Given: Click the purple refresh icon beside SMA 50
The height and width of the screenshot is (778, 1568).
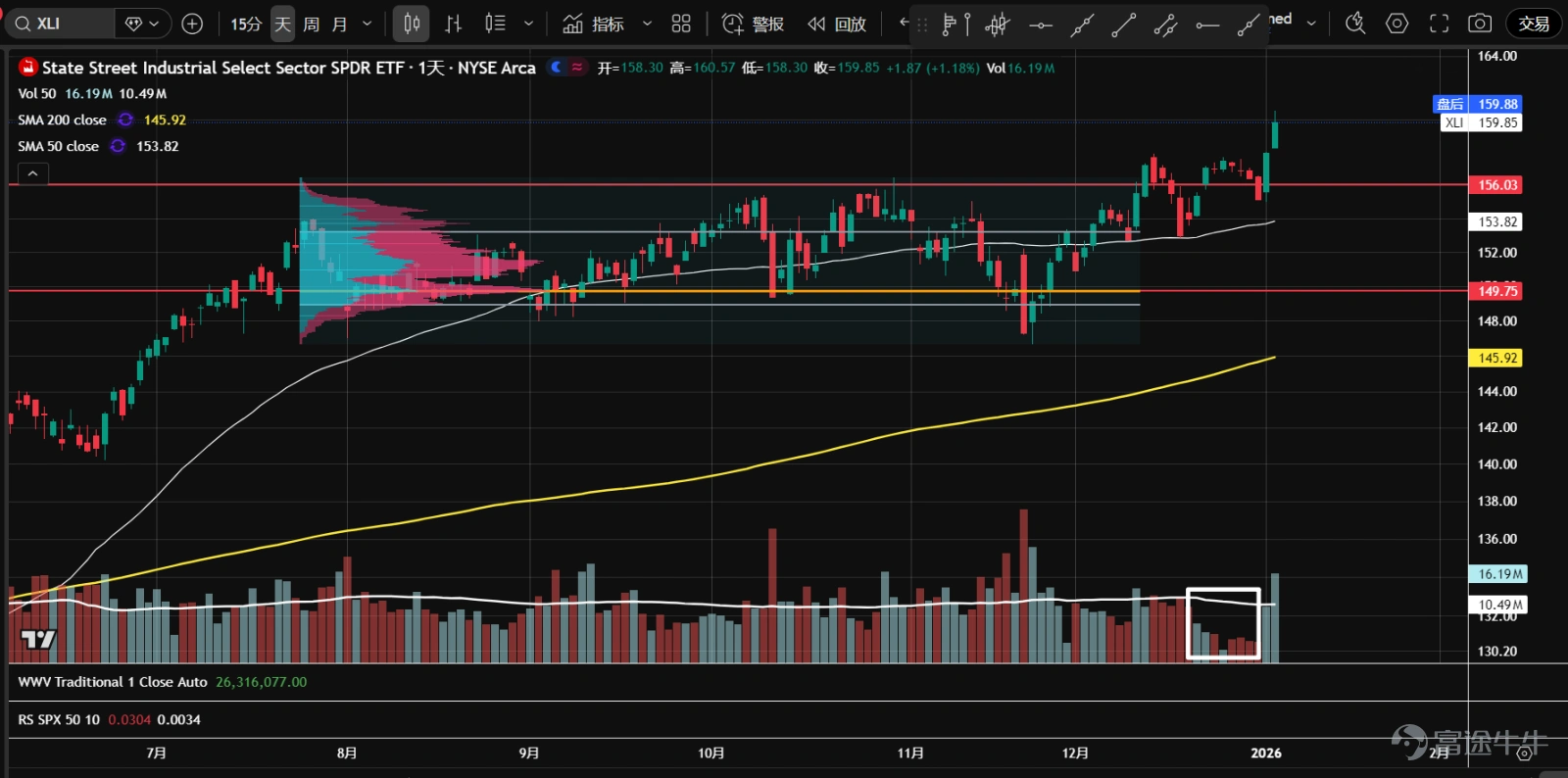Looking at the screenshot, I should point(118,146).
